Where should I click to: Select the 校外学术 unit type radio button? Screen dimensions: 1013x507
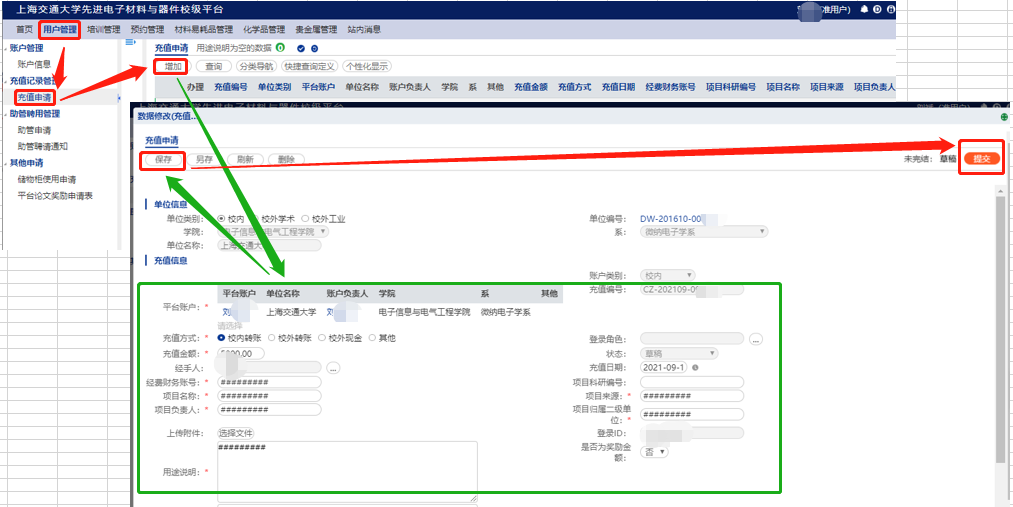pyautogui.click(x=255, y=218)
